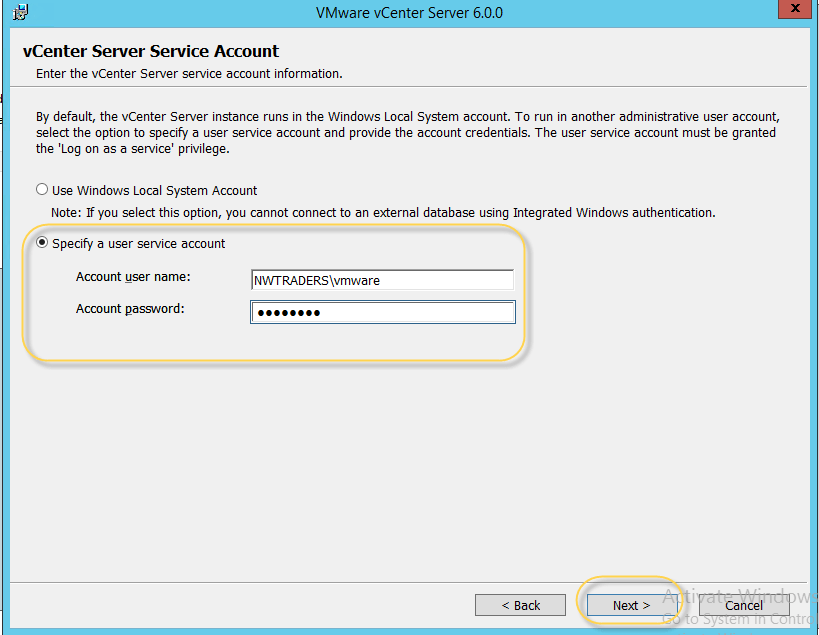The height and width of the screenshot is (635, 819).
Task: Click the 'Account password:' label
Action: point(130,309)
